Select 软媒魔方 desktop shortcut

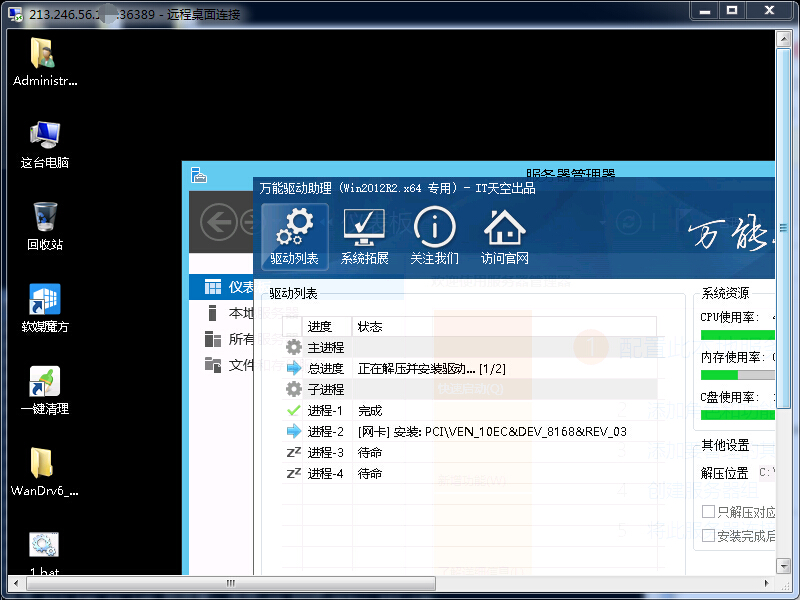pyautogui.click(x=44, y=307)
